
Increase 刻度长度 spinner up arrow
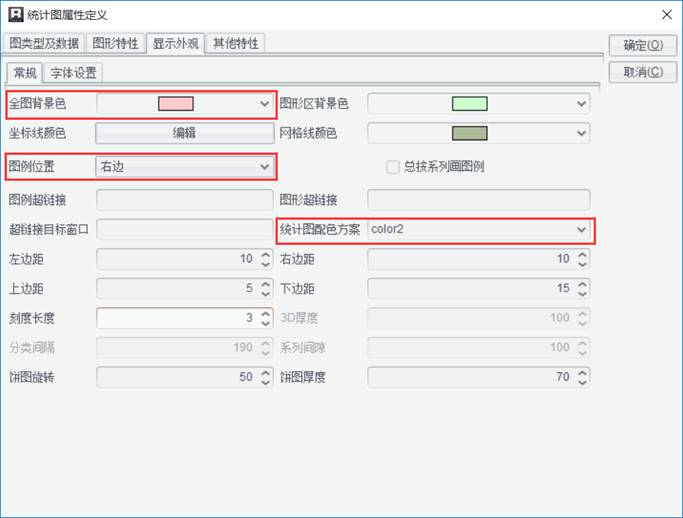[265, 314]
